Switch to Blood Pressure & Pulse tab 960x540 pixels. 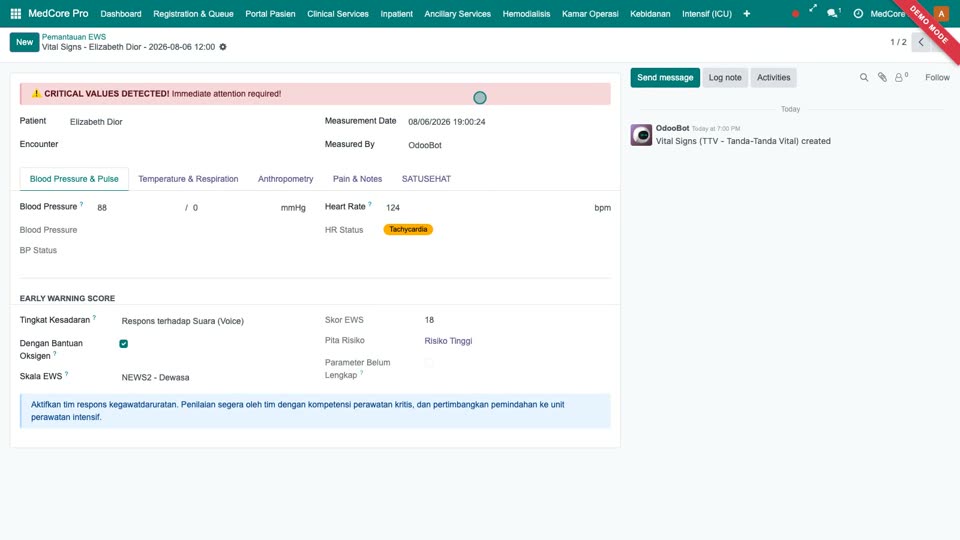pyautogui.click(x=74, y=179)
